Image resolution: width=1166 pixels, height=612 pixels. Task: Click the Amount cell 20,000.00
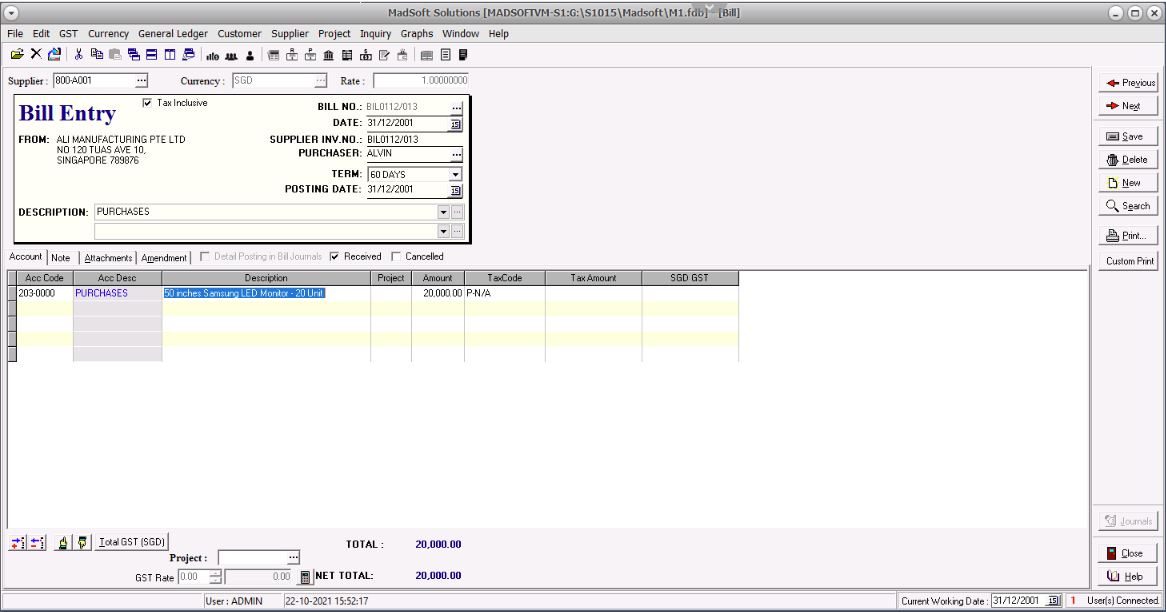click(438, 293)
